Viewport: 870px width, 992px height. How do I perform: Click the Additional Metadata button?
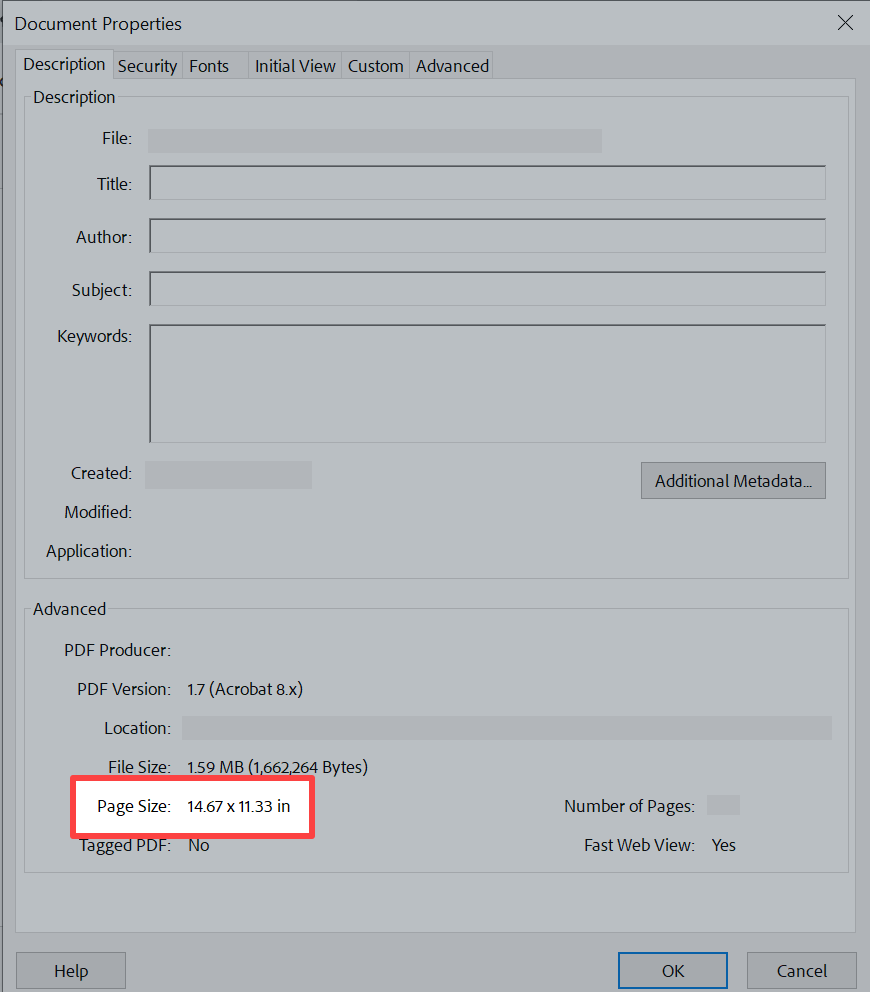[x=733, y=481]
